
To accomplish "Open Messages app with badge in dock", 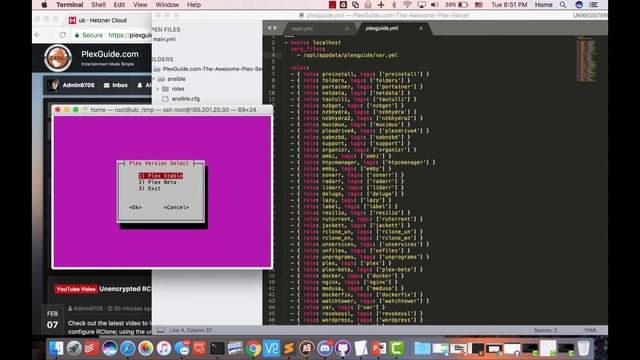I will pos(182,348).
